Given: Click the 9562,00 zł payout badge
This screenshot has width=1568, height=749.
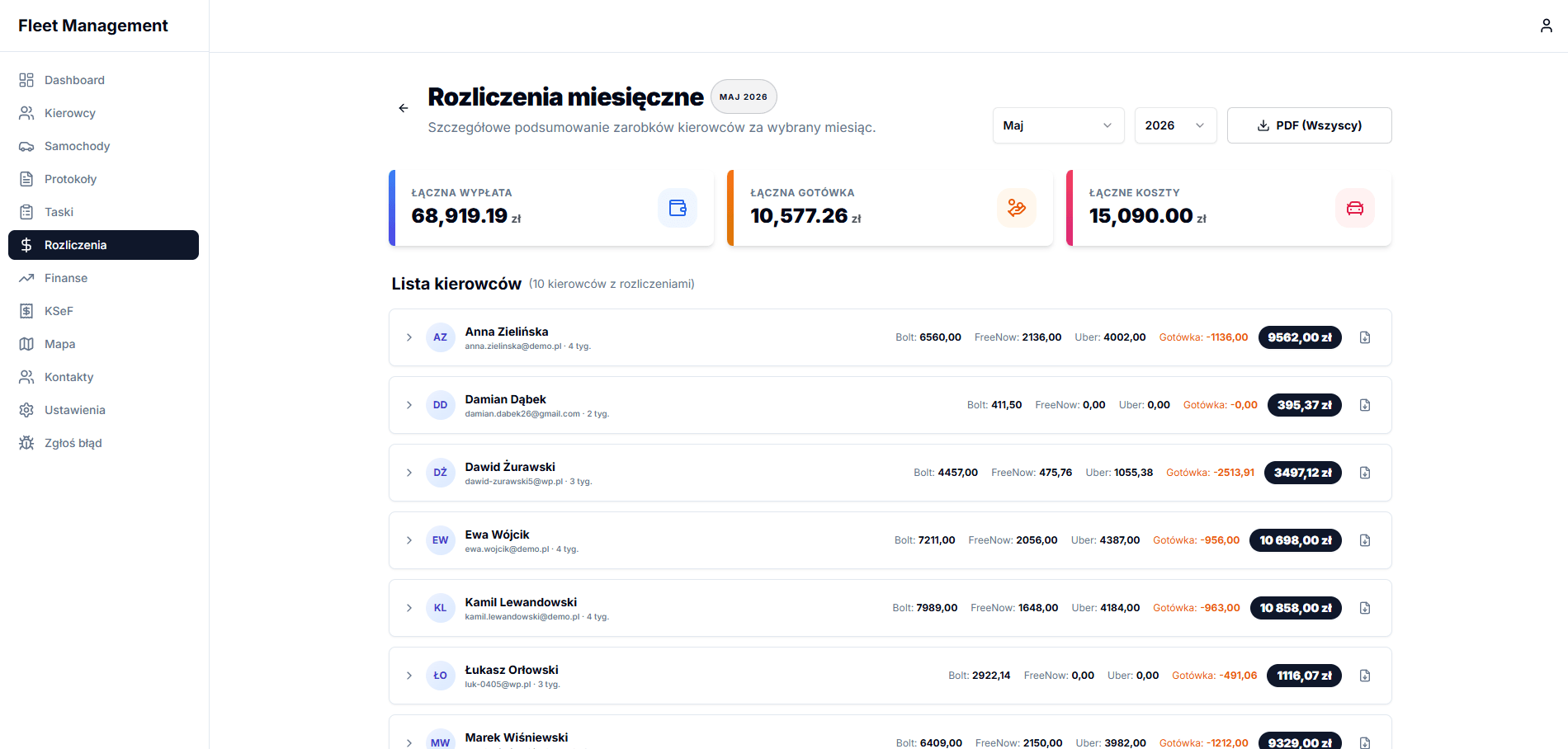Looking at the screenshot, I should (x=1300, y=337).
